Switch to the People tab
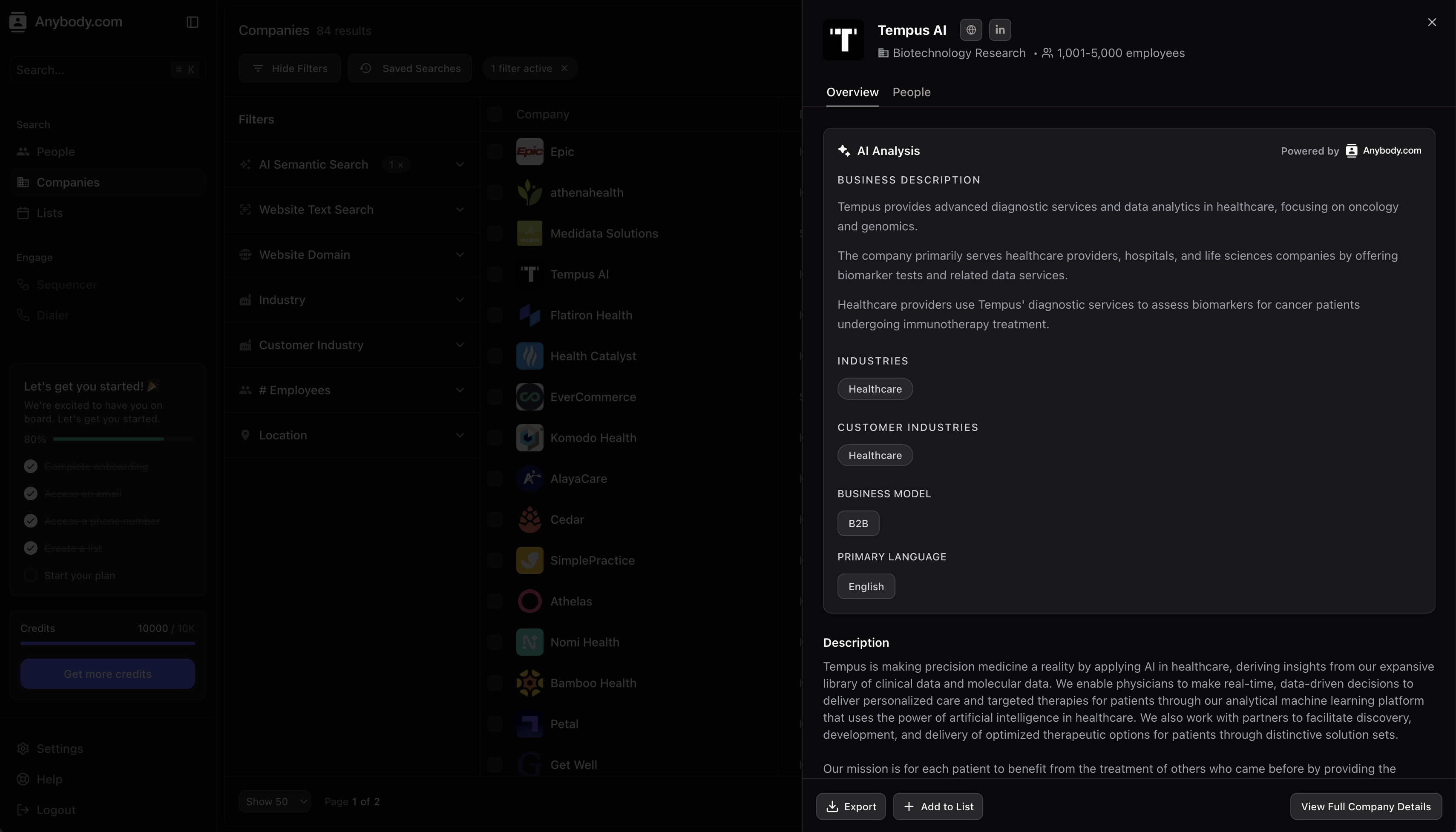Screen dimensions: 1456x832 [911, 92]
